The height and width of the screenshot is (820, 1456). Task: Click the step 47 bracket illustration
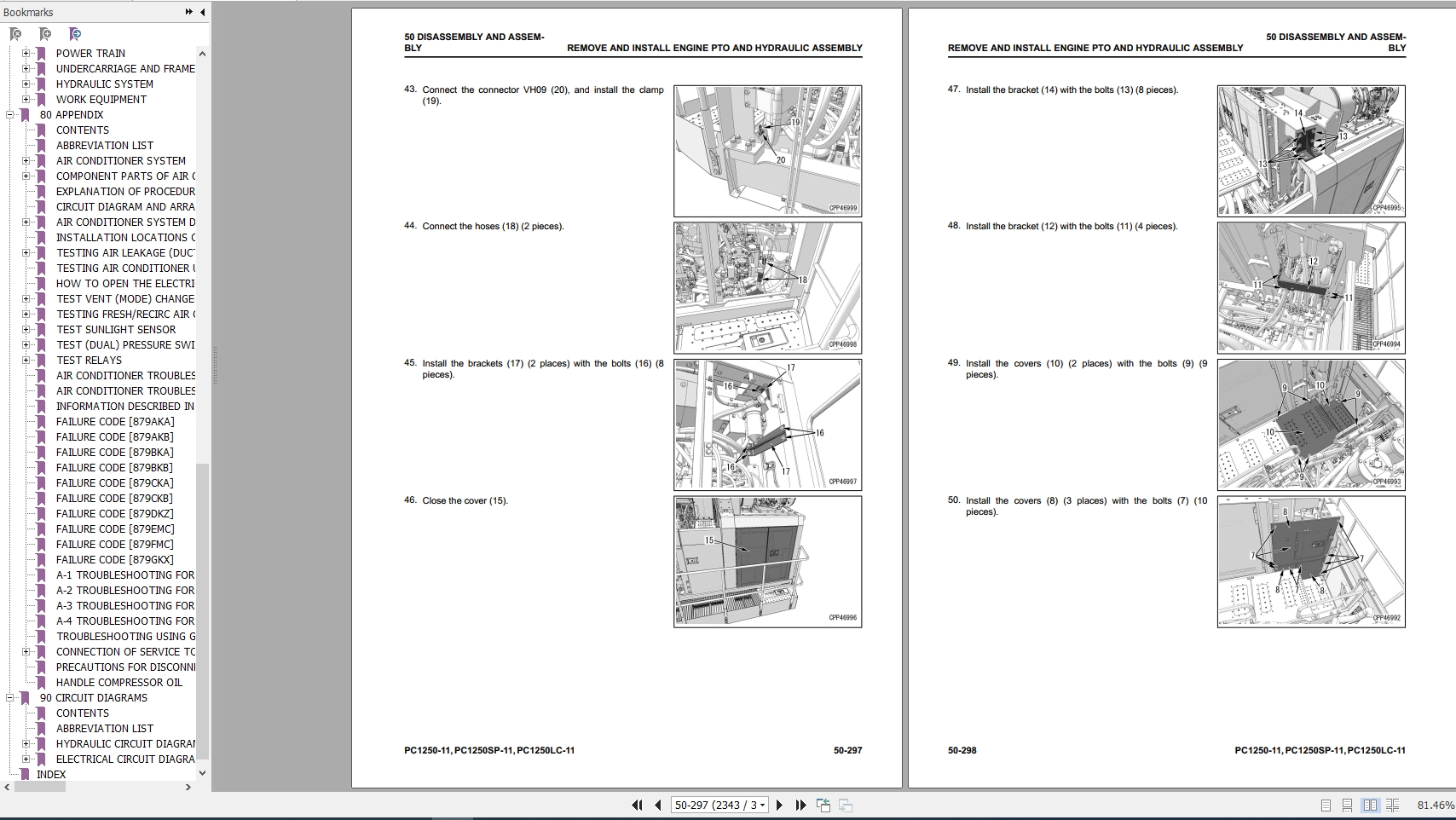(x=1311, y=151)
